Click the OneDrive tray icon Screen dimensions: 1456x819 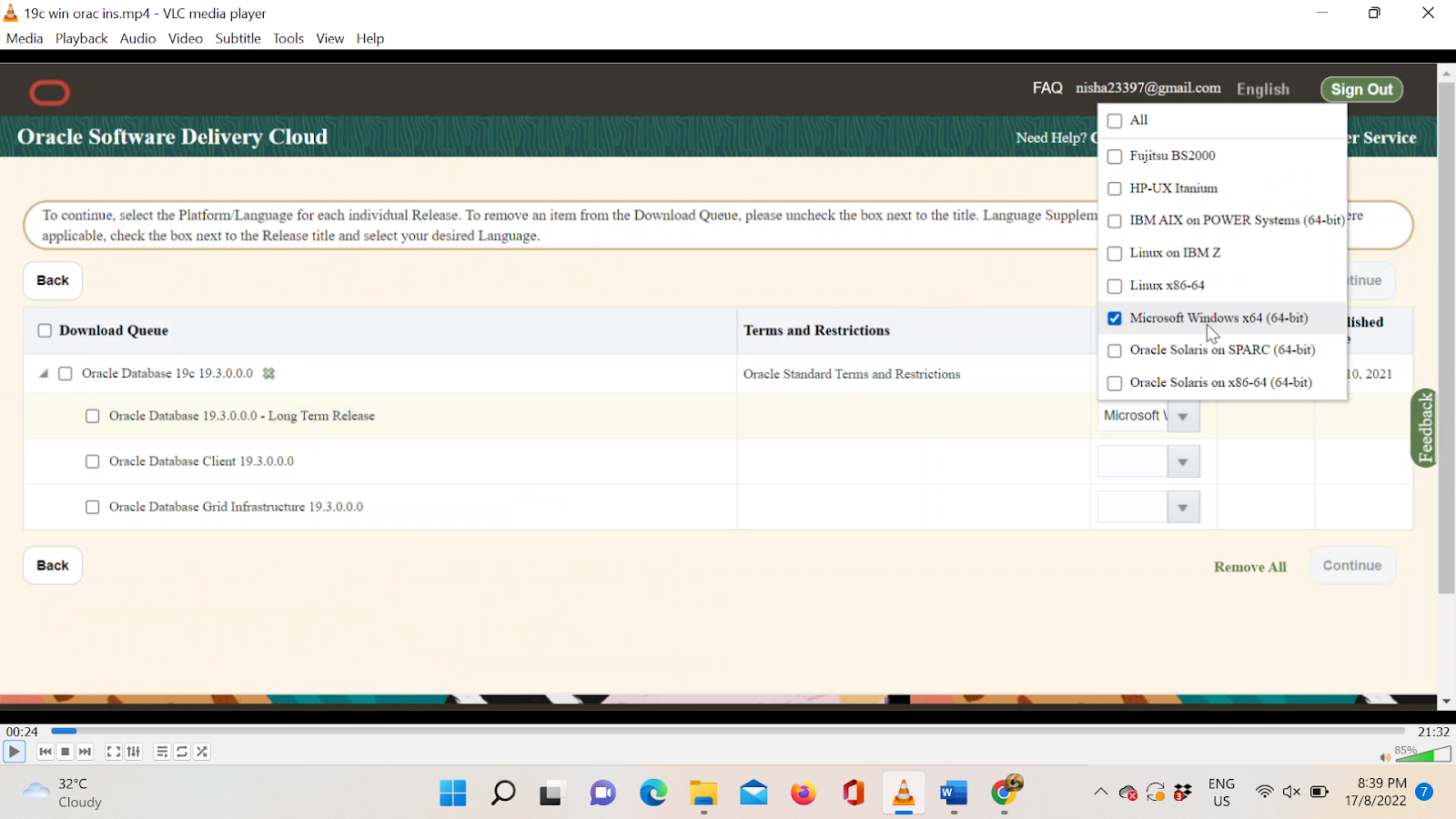pos(1128,793)
